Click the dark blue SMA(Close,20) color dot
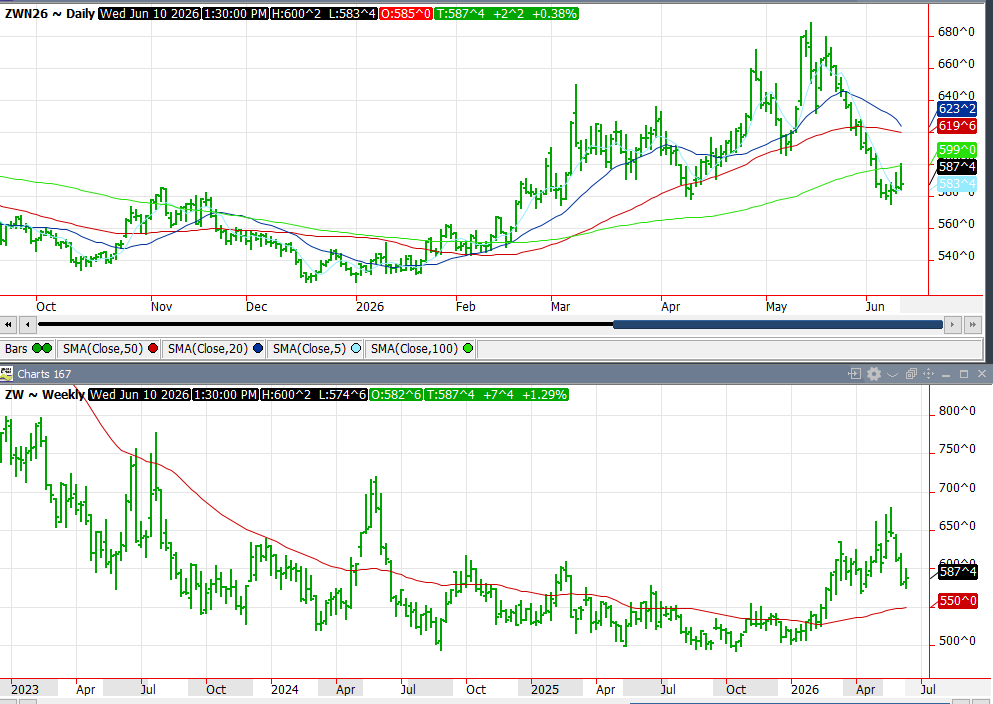The image size is (993, 704). [x=258, y=348]
